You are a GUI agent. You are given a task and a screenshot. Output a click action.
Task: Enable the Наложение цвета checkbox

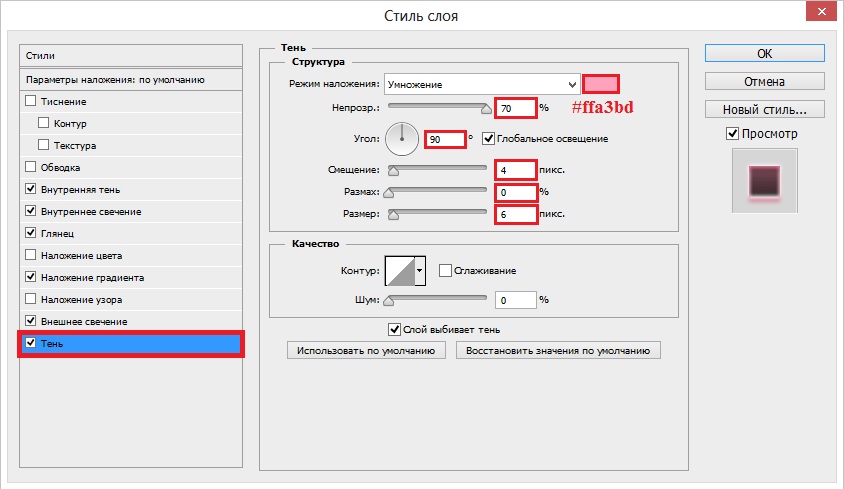[x=31, y=255]
